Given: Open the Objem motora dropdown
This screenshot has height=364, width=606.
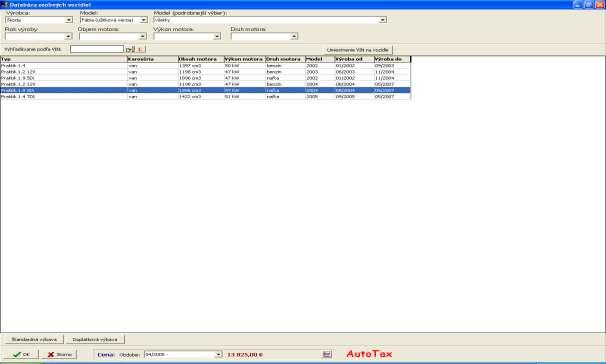Looking at the screenshot, I should click(x=143, y=36).
